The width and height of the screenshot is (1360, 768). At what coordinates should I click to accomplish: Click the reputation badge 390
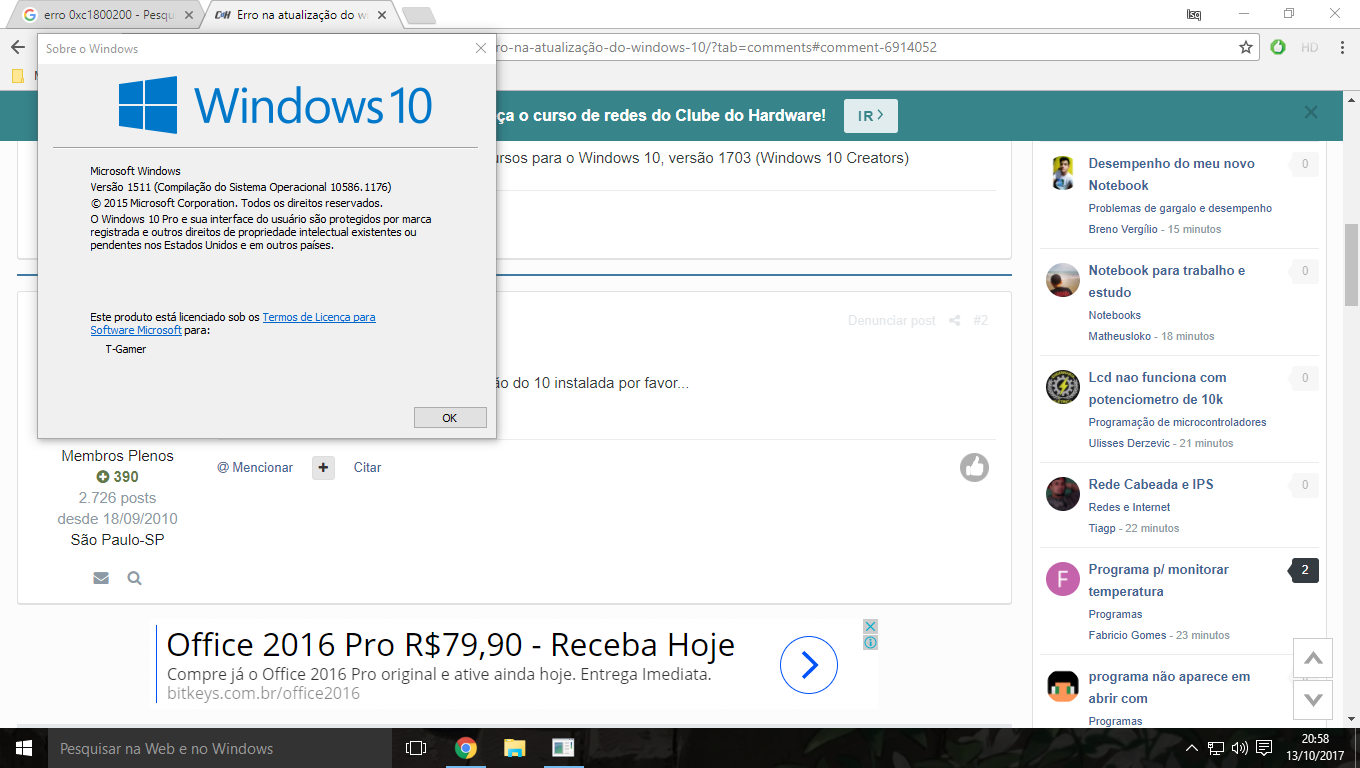(117, 477)
